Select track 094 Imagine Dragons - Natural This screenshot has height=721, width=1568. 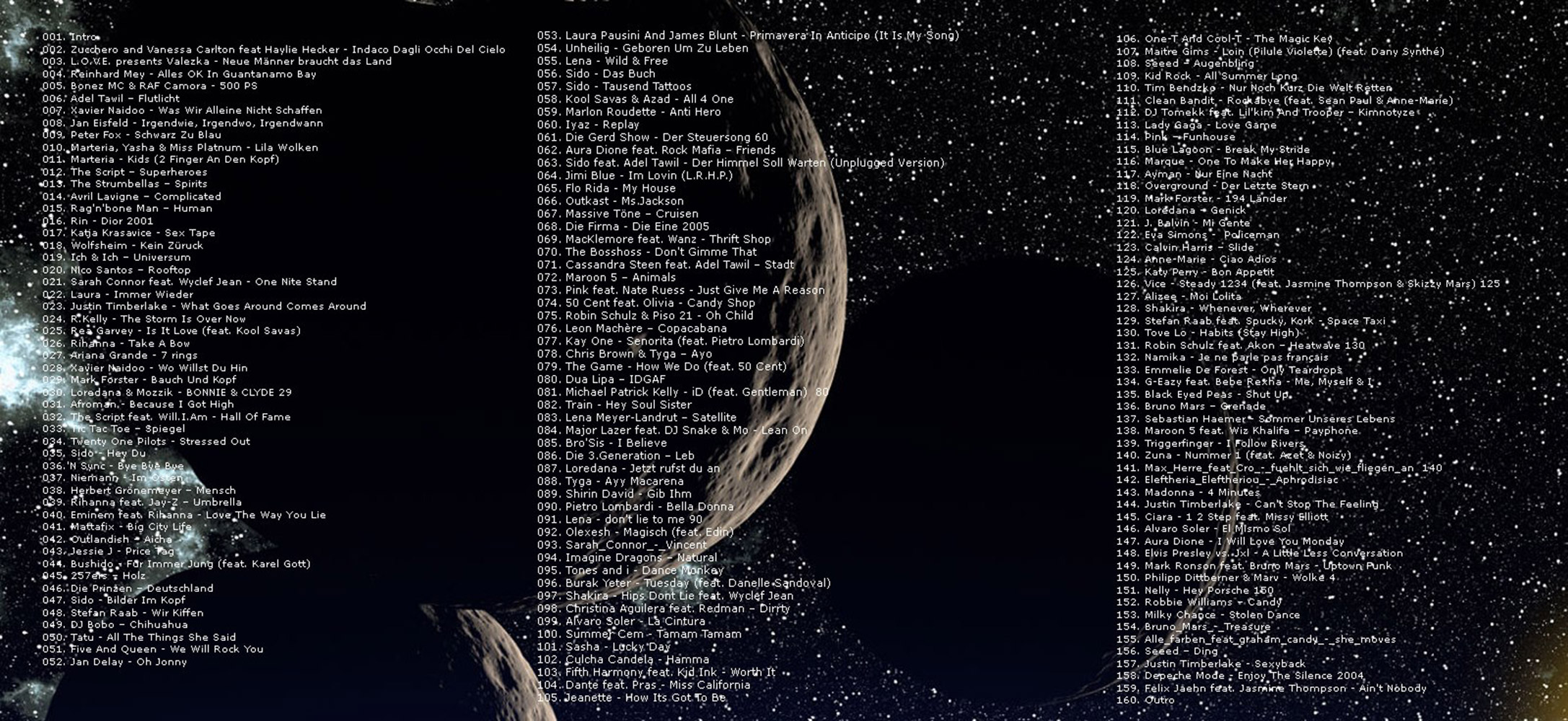click(627, 557)
